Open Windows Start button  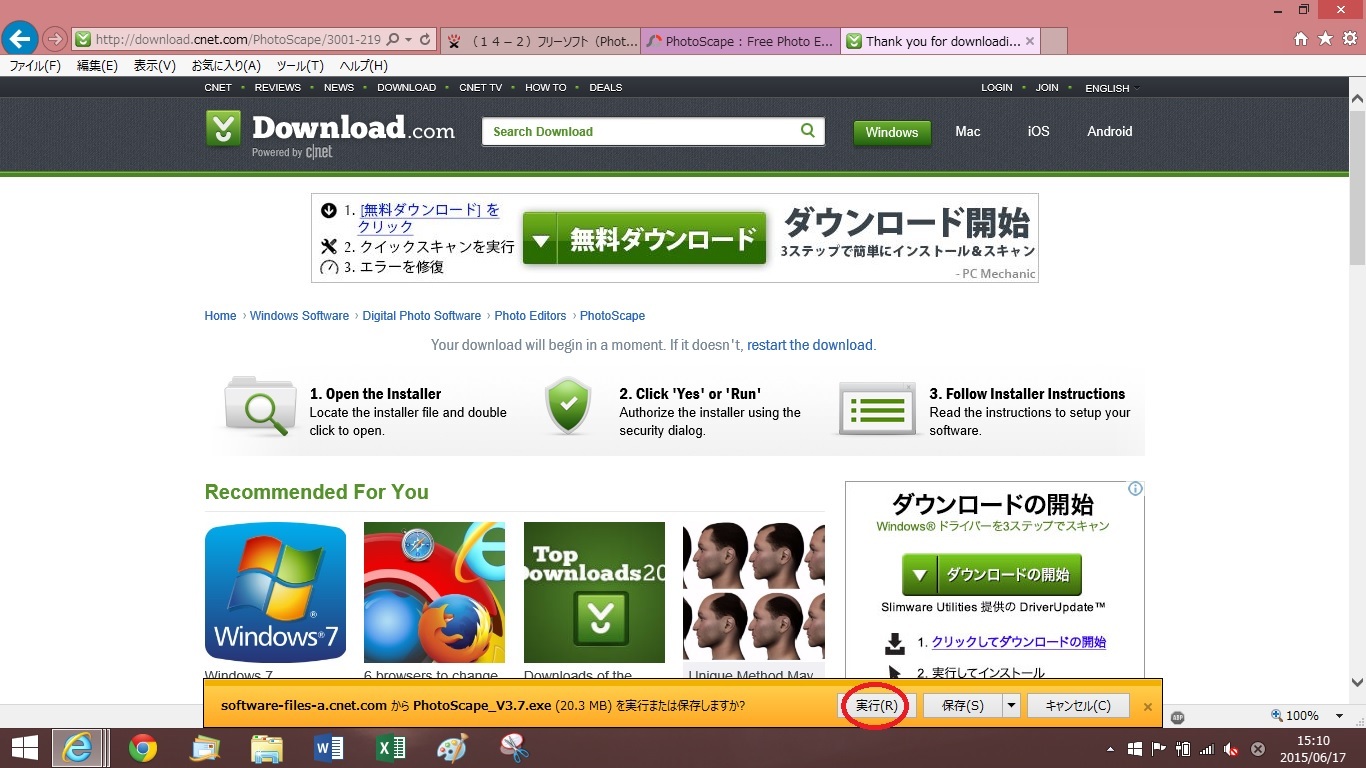point(25,748)
